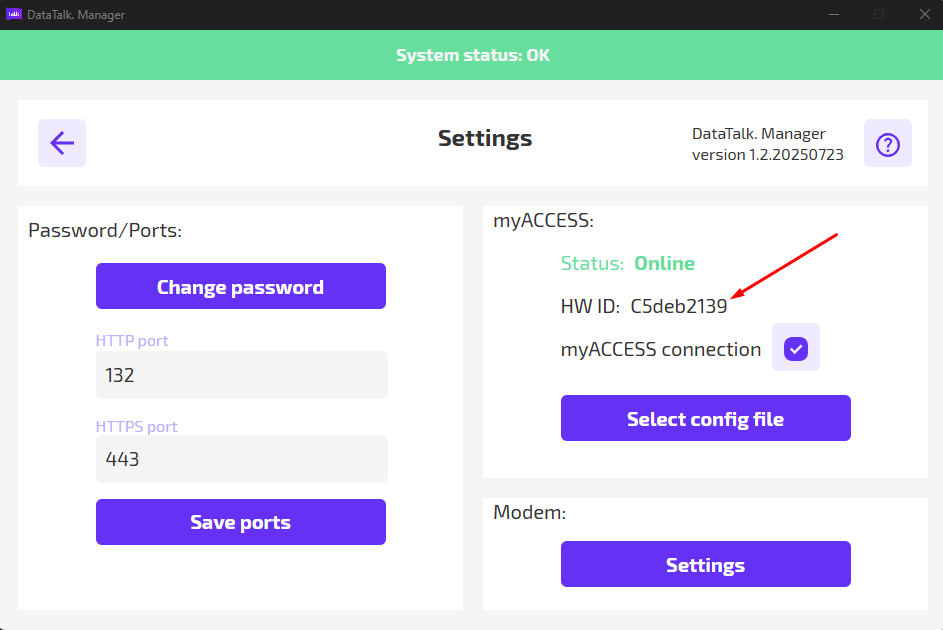Click the HW ID value C5deb2139
Viewport: 943px width, 630px height.
pos(678,307)
